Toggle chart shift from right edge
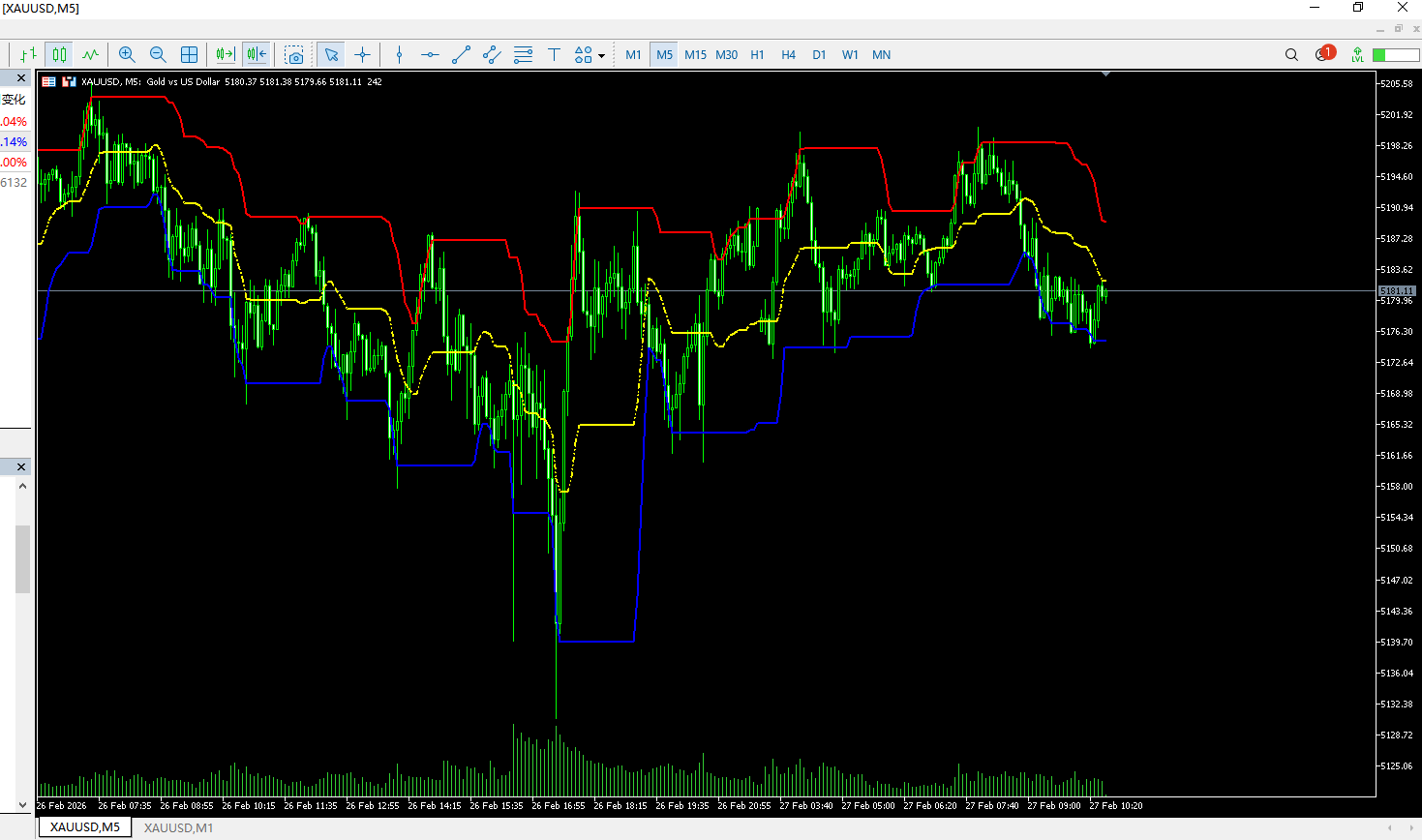Image resolution: width=1422 pixels, height=840 pixels. pyautogui.click(x=257, y=55)
